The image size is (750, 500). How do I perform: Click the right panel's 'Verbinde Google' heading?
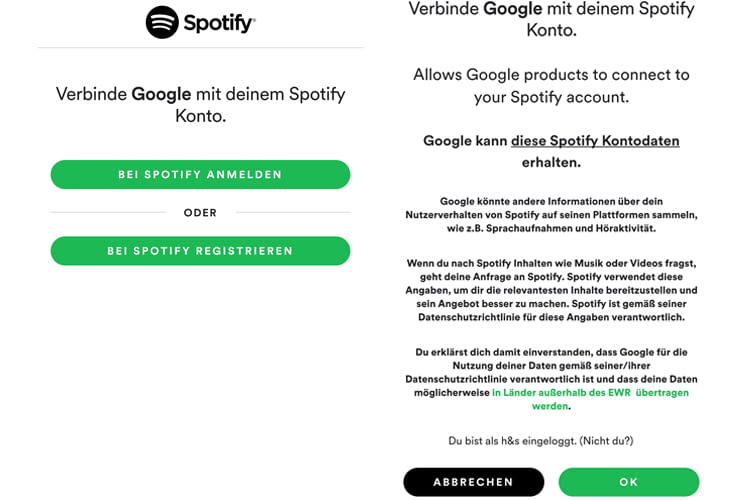click(551, 19)
